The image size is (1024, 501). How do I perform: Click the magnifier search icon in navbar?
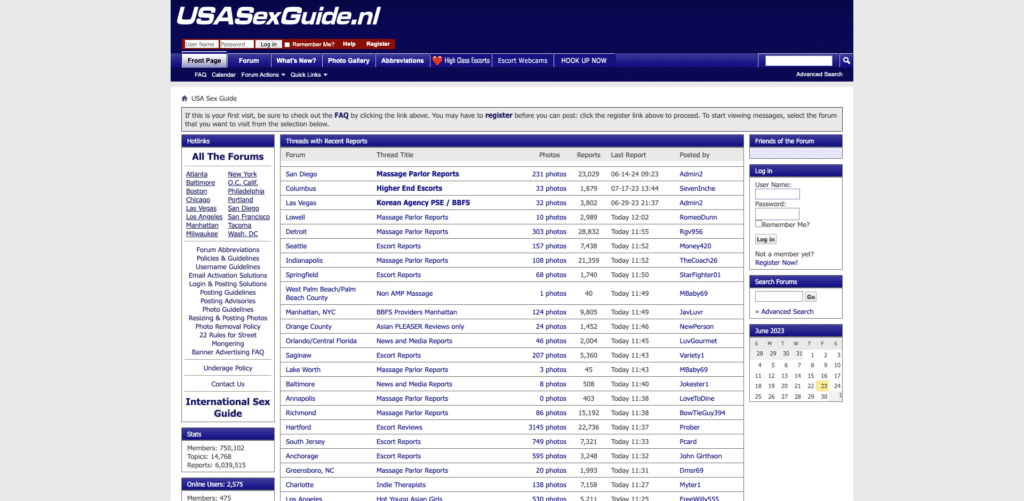[846, 61]
